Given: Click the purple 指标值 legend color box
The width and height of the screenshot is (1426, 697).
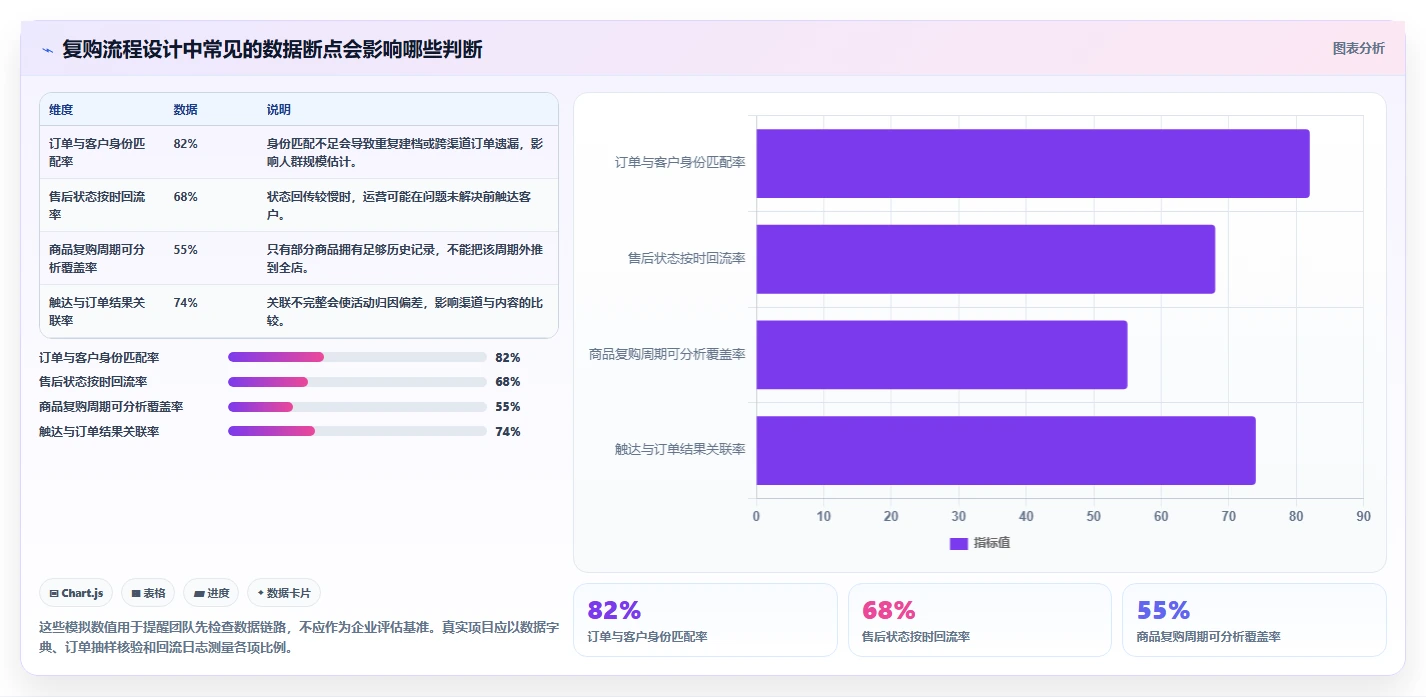Looking at the screenshot, I should [x=959, y=543].
